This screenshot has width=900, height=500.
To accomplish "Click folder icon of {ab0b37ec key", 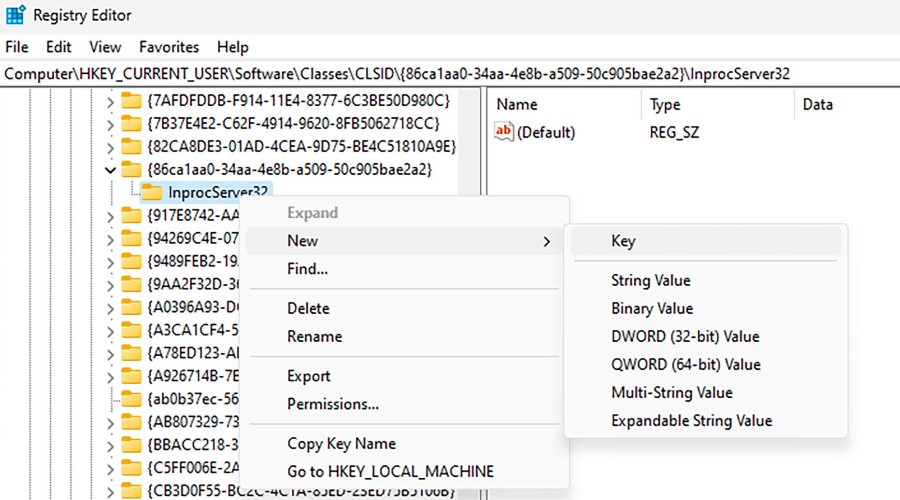I will coord(131,399).
